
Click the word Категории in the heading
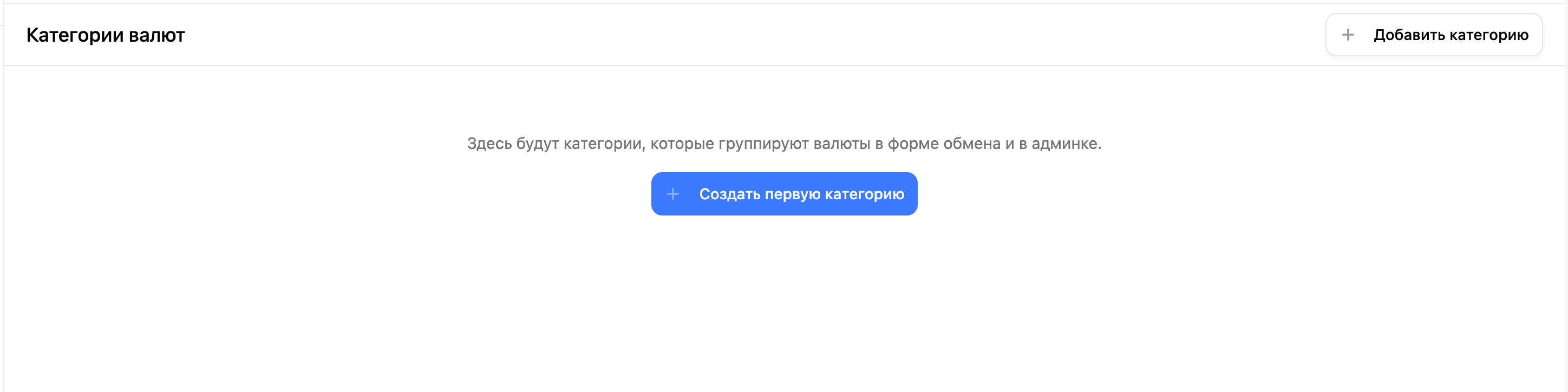coord(75,35)
